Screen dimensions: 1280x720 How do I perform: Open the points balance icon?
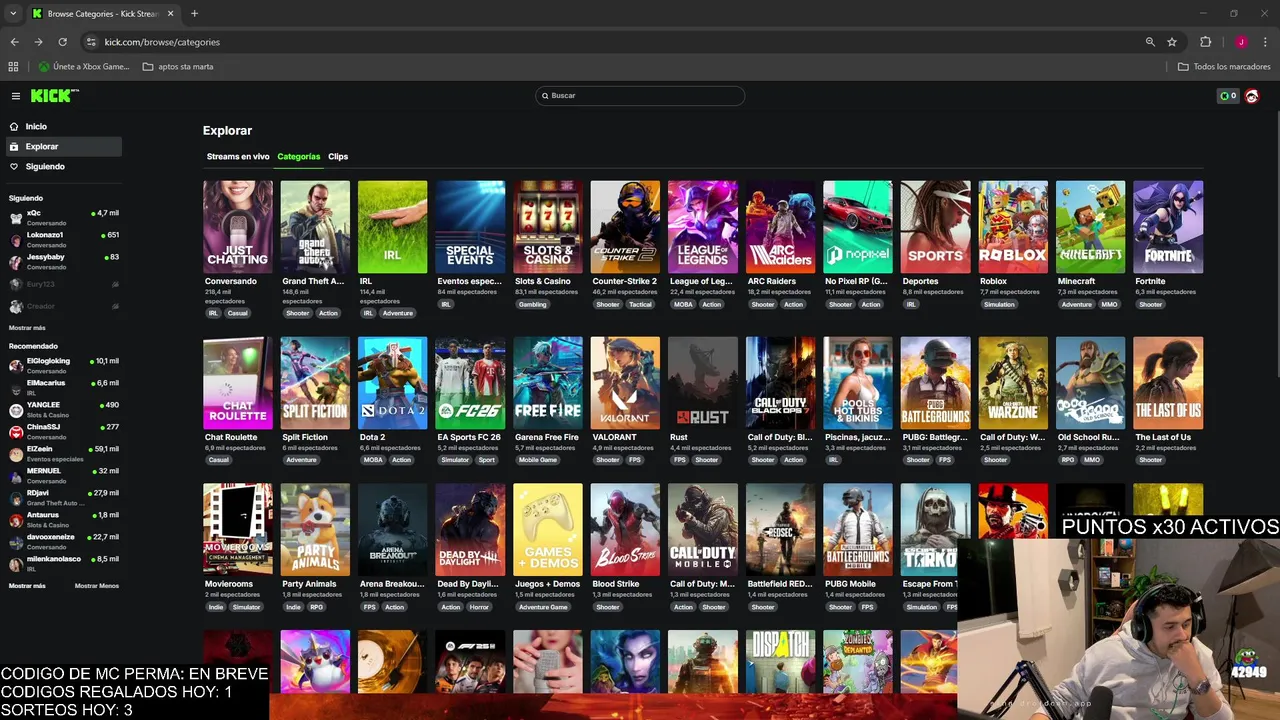[1228, 96]
